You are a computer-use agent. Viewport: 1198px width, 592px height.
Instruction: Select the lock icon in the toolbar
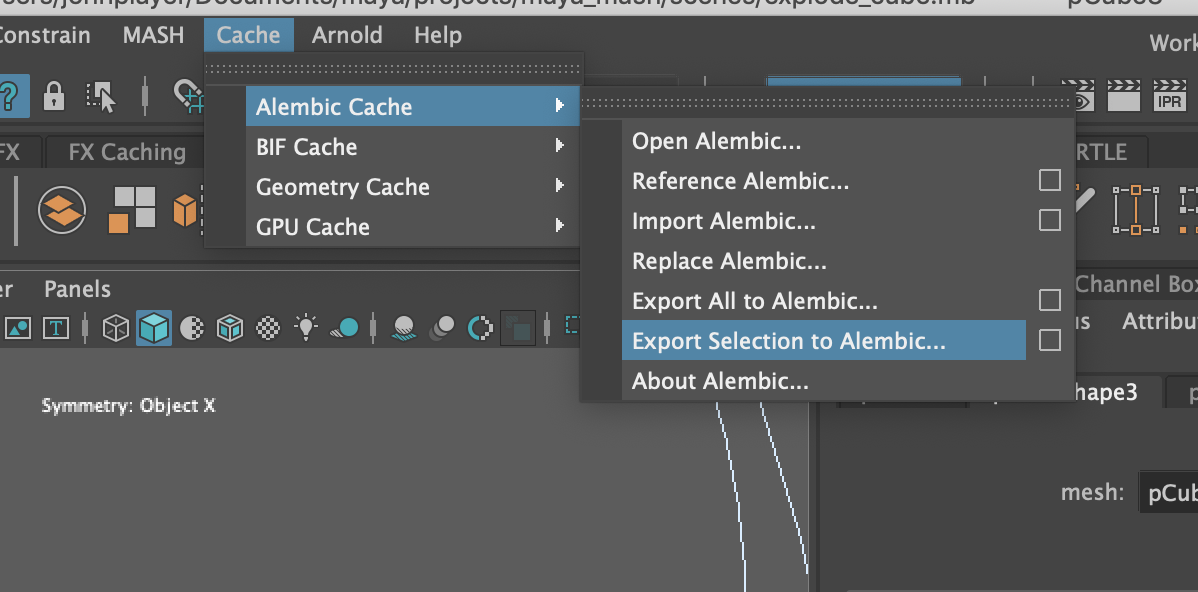tap(54, 97)
